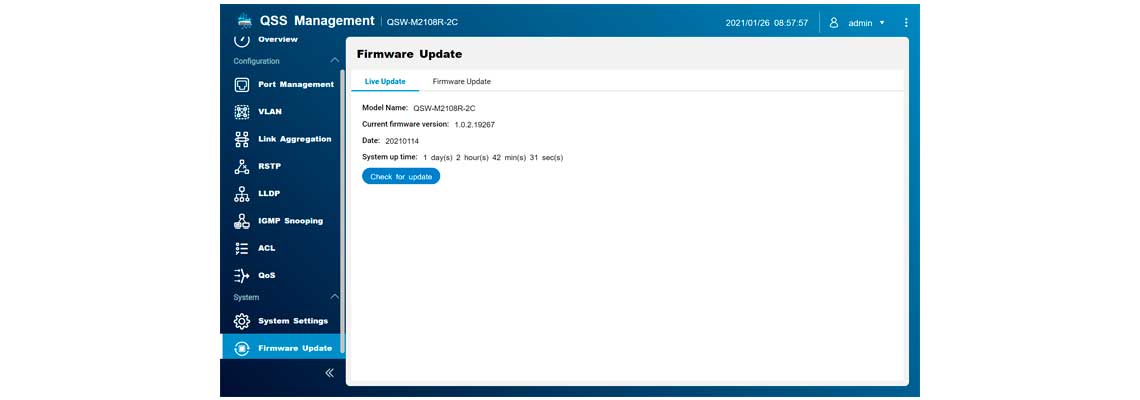Viewport: 1140px width, 400px height.
Task: Click the admin user profile icon
Action: (x=834, y=22)
